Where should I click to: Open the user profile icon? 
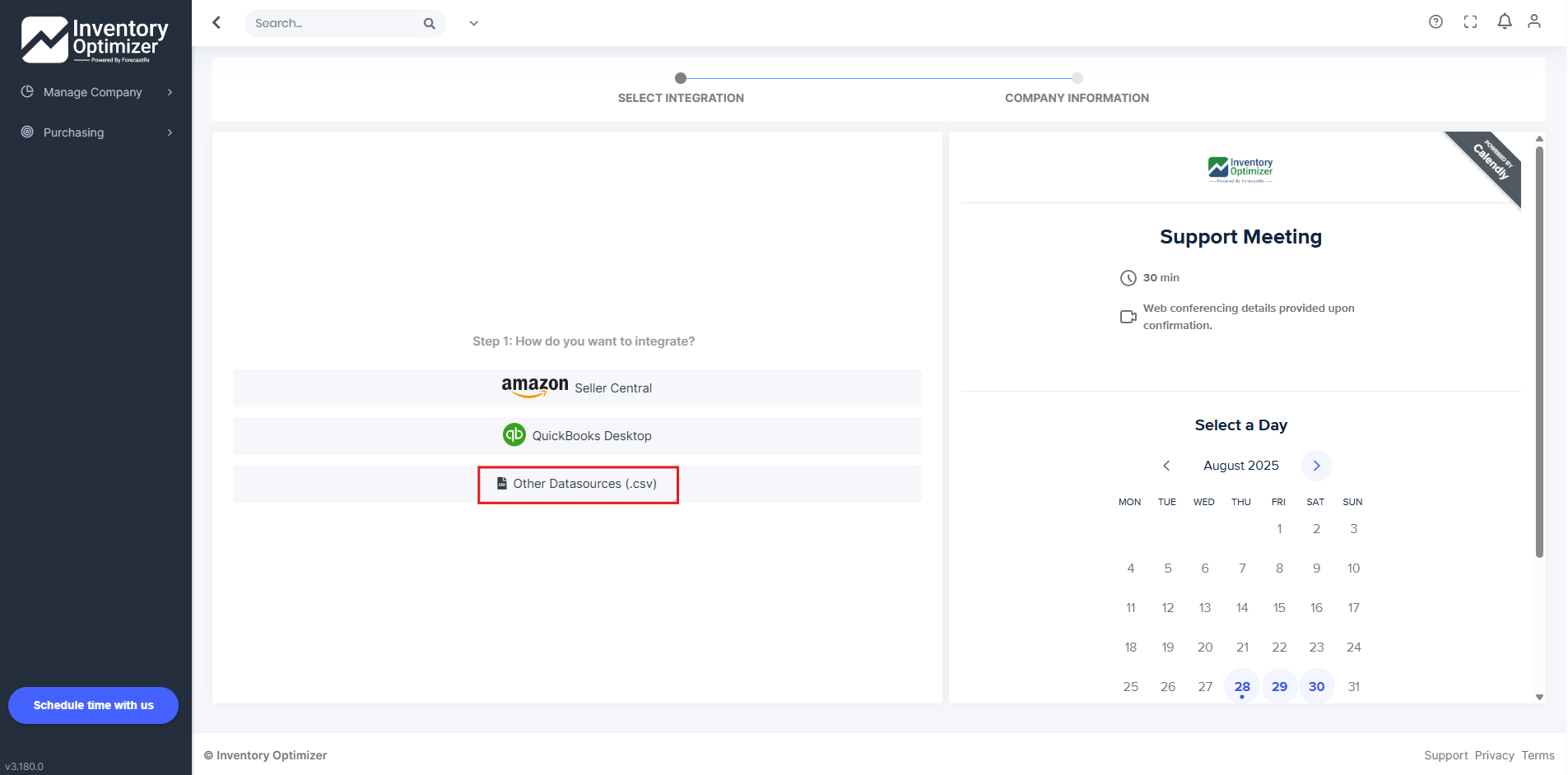[1534, 21]
